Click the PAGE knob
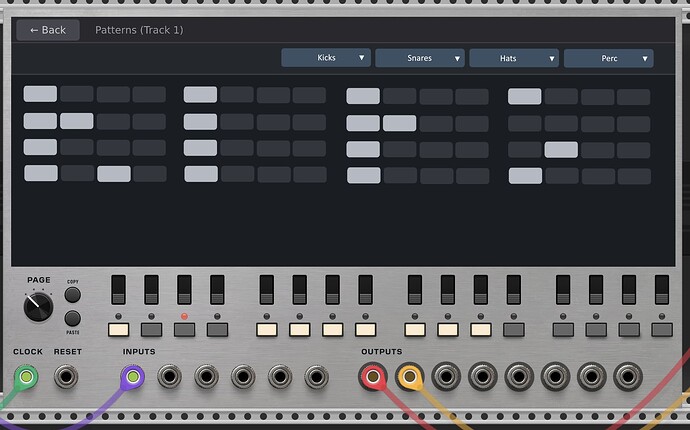This screenshot has height=430, width=690. click(38, 307)
